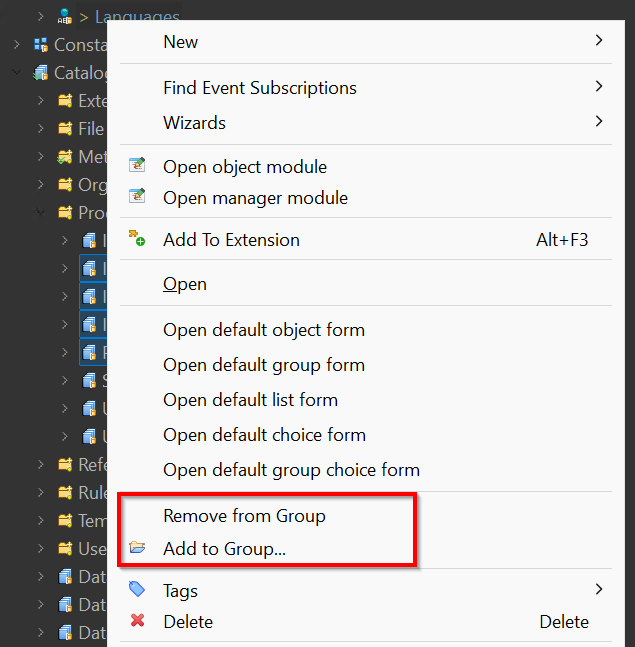Click the Open manager module icon

click(x=137, y=196)
